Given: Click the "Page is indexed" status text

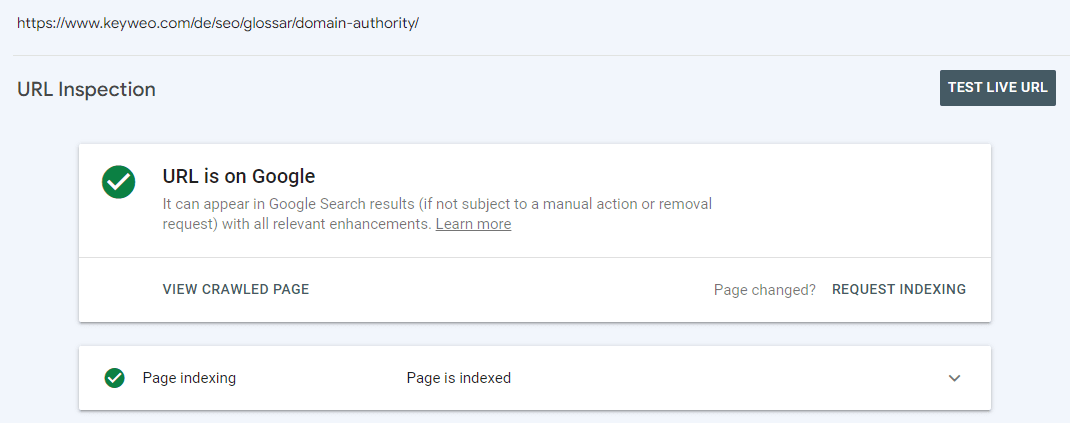Looking at the screenshot, I should (x=459, y=378).
